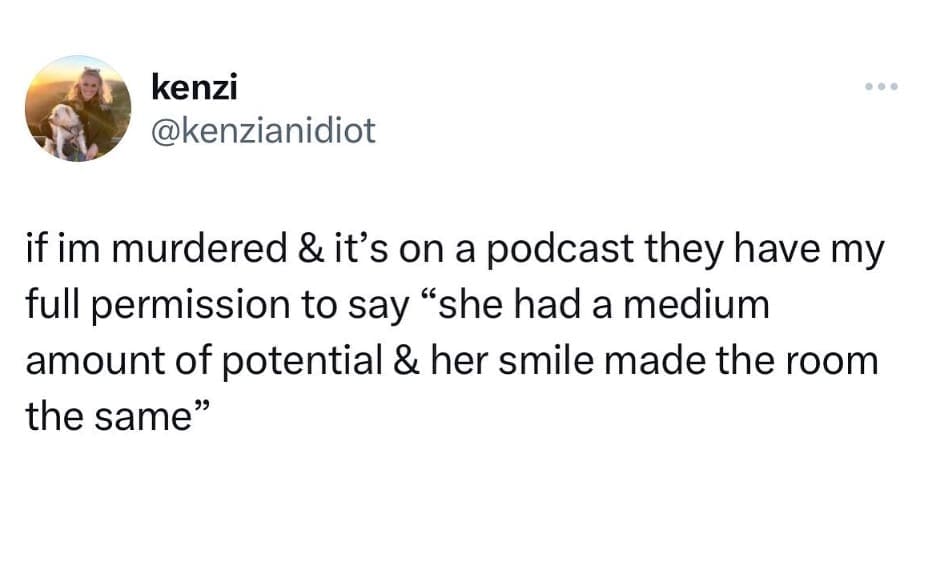Open the three-dot more options menu
Screen dimensions: 928x584
click(883, 86)
